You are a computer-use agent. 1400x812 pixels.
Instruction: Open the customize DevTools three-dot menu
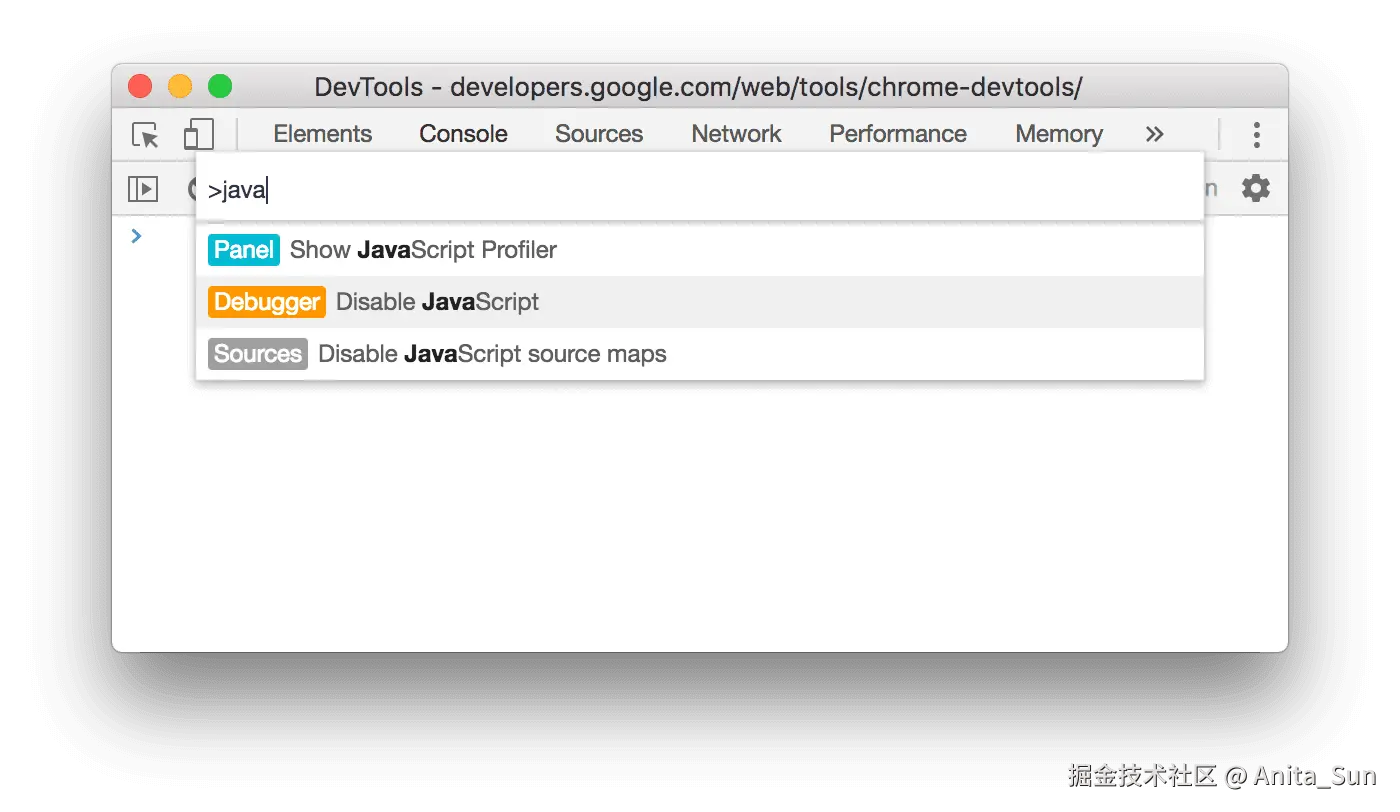coord(1256,133)
